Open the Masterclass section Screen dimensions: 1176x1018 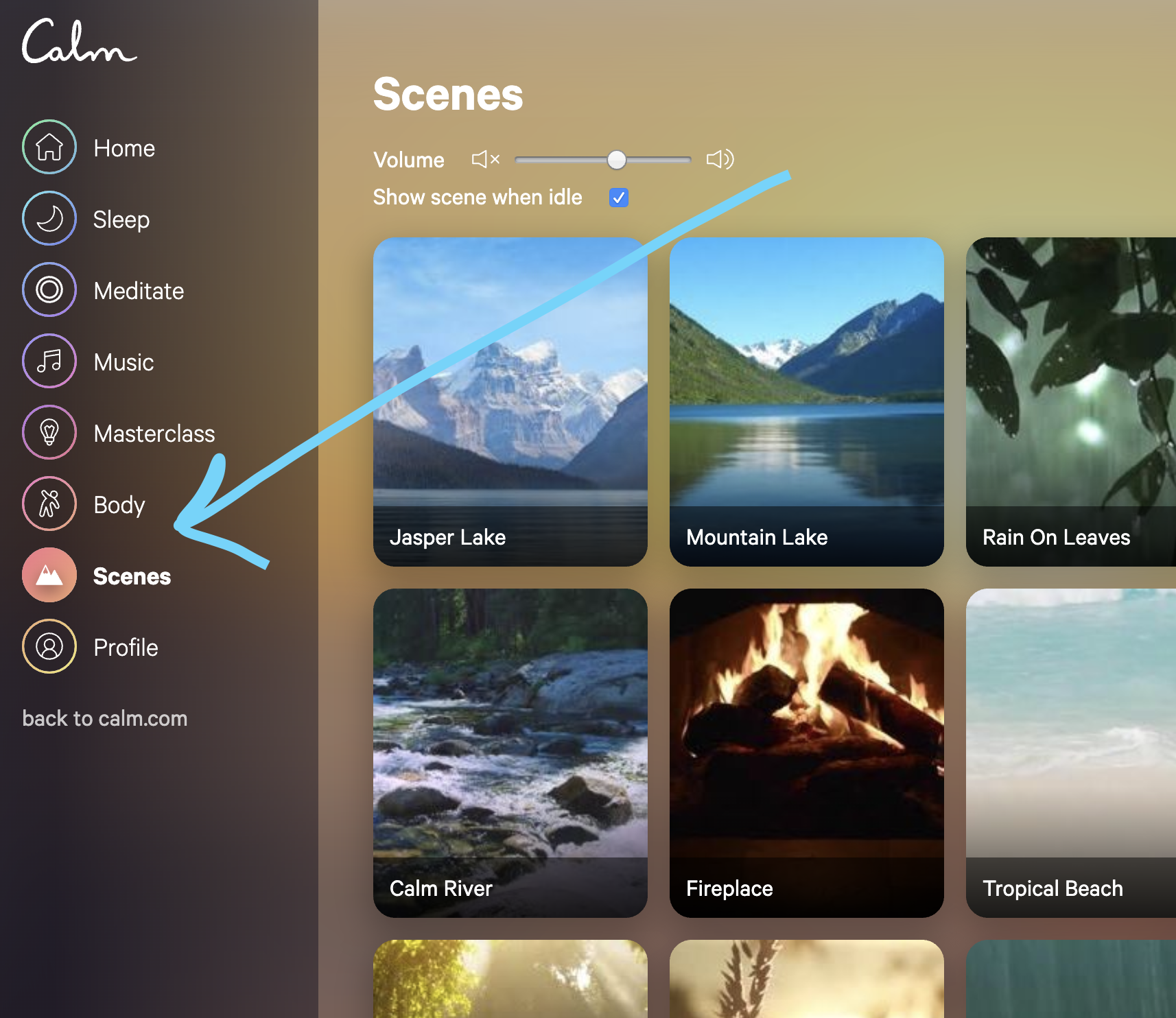coord(154,434)
